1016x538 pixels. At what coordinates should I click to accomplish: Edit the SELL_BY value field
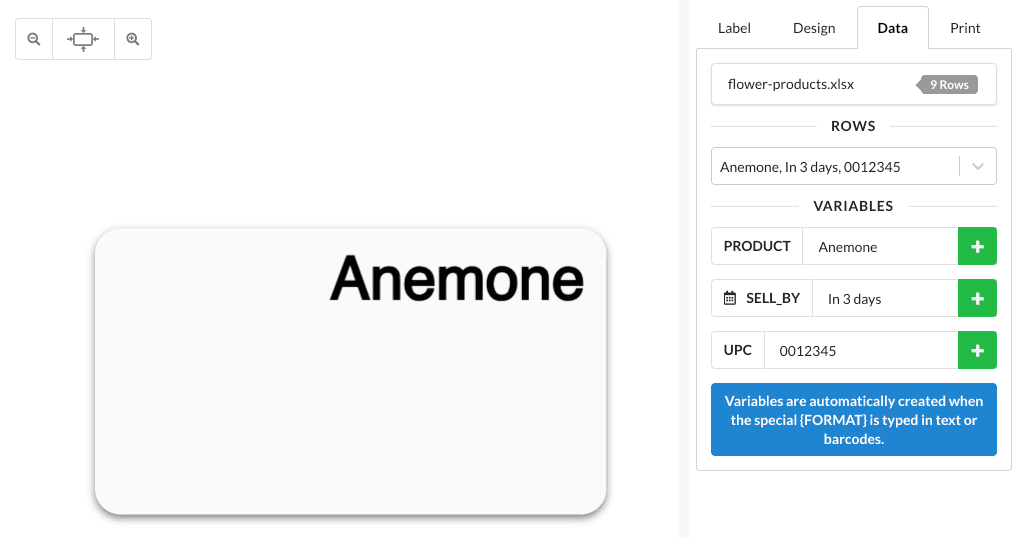(x=885, y=298)
